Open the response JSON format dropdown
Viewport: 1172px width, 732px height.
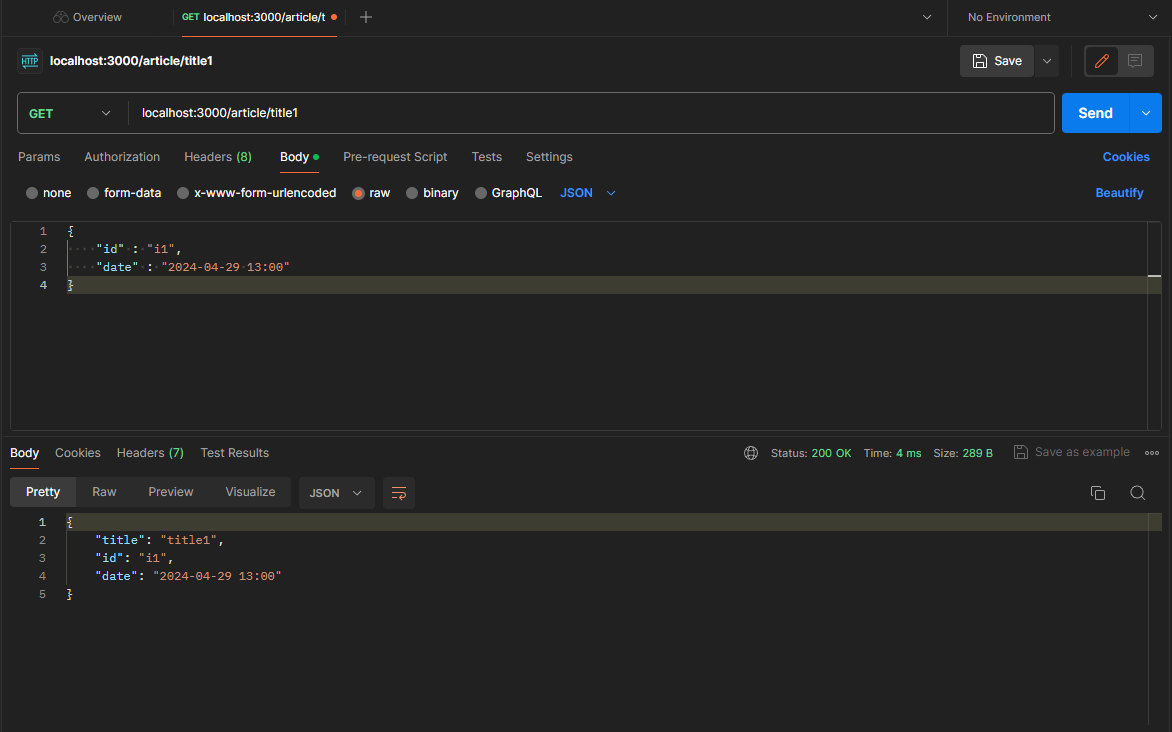336,493
